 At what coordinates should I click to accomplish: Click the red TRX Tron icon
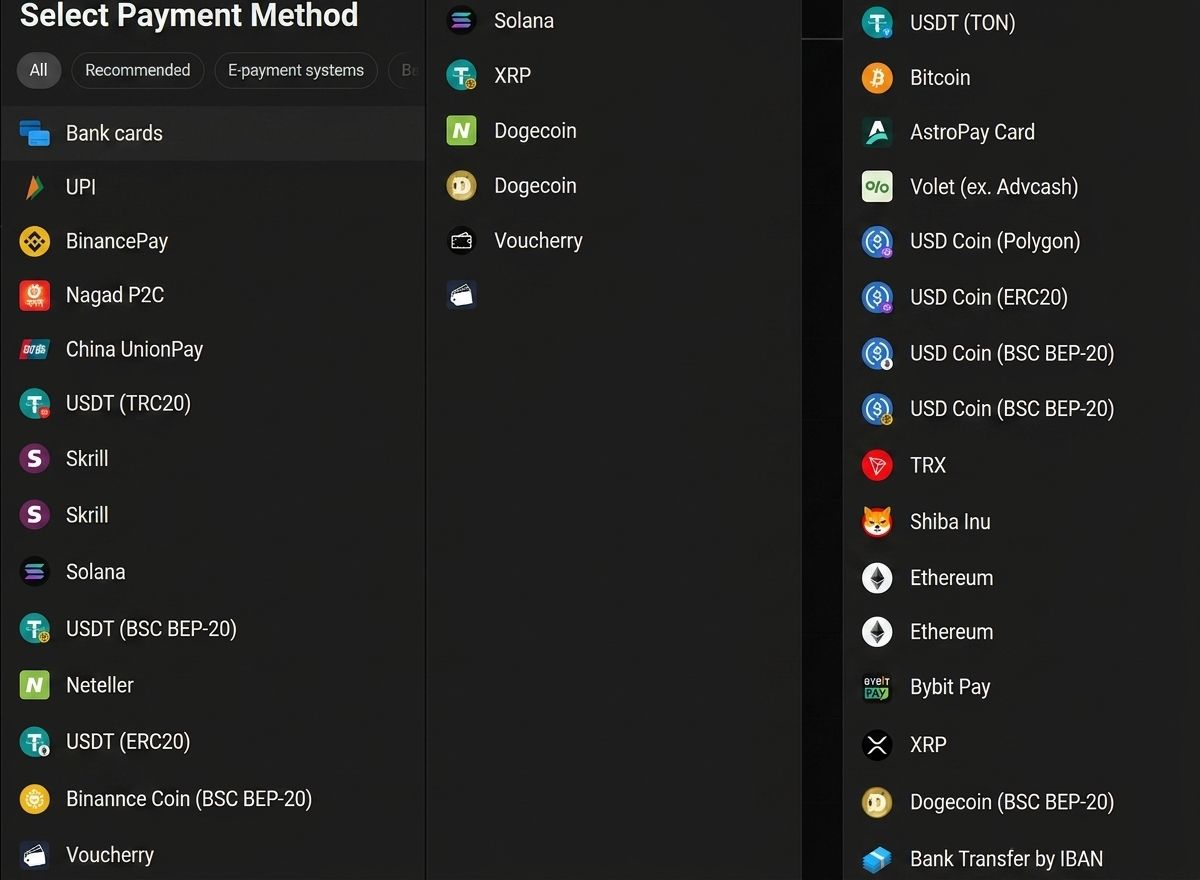[877, 465]
